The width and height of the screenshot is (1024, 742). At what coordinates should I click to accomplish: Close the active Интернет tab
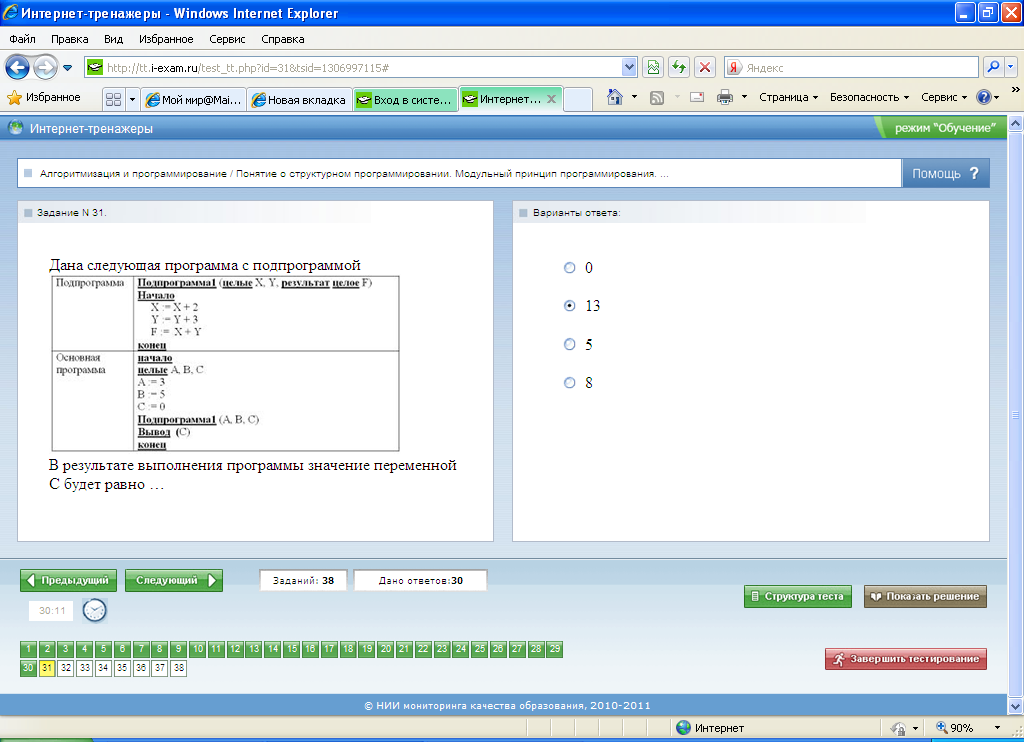click(x=551, y=99)
